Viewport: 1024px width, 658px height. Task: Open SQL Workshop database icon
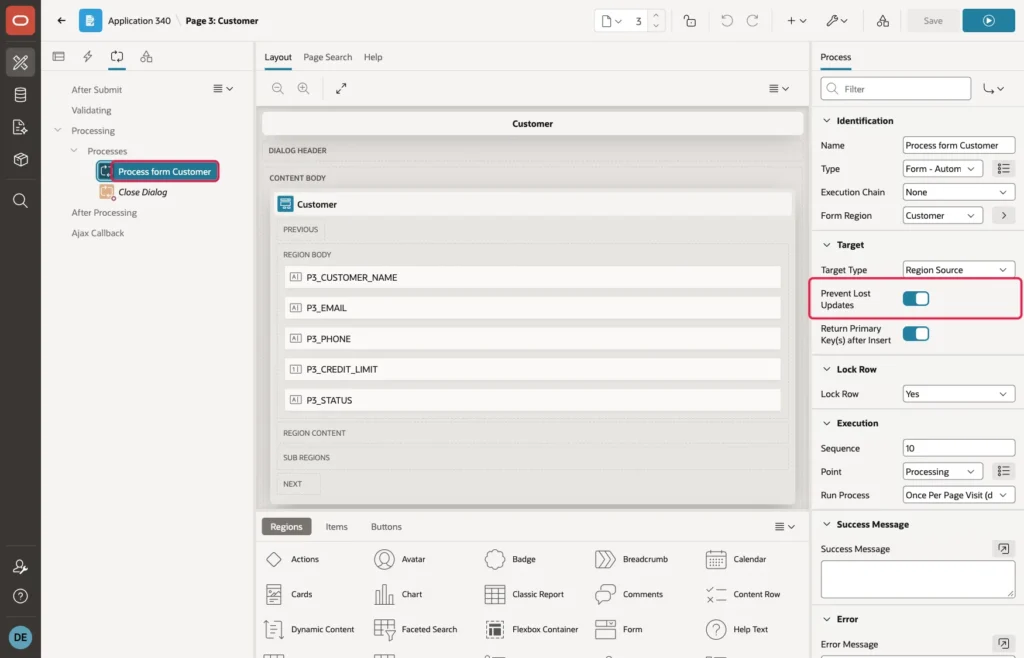pyautogui.click(x=20, y=95)
